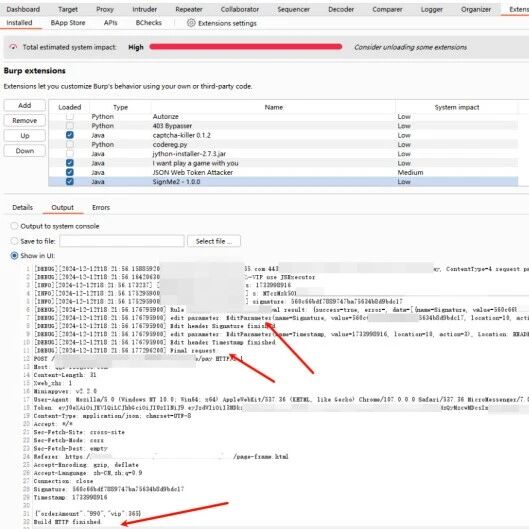Click the Timestamp header output line

coord(70,497)
